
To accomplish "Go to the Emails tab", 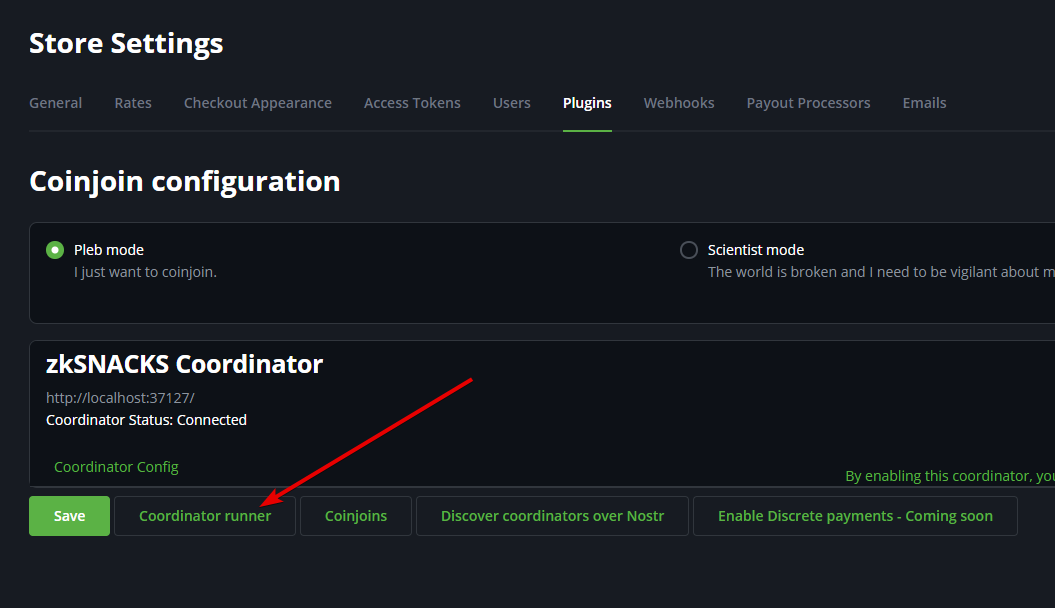I will 924,103.
